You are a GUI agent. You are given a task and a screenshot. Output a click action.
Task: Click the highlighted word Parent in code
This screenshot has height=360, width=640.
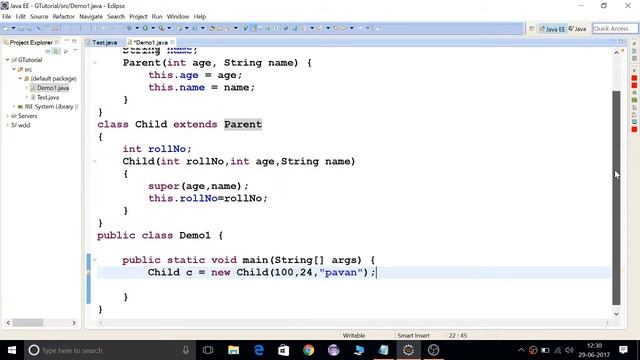pos(243,124)
